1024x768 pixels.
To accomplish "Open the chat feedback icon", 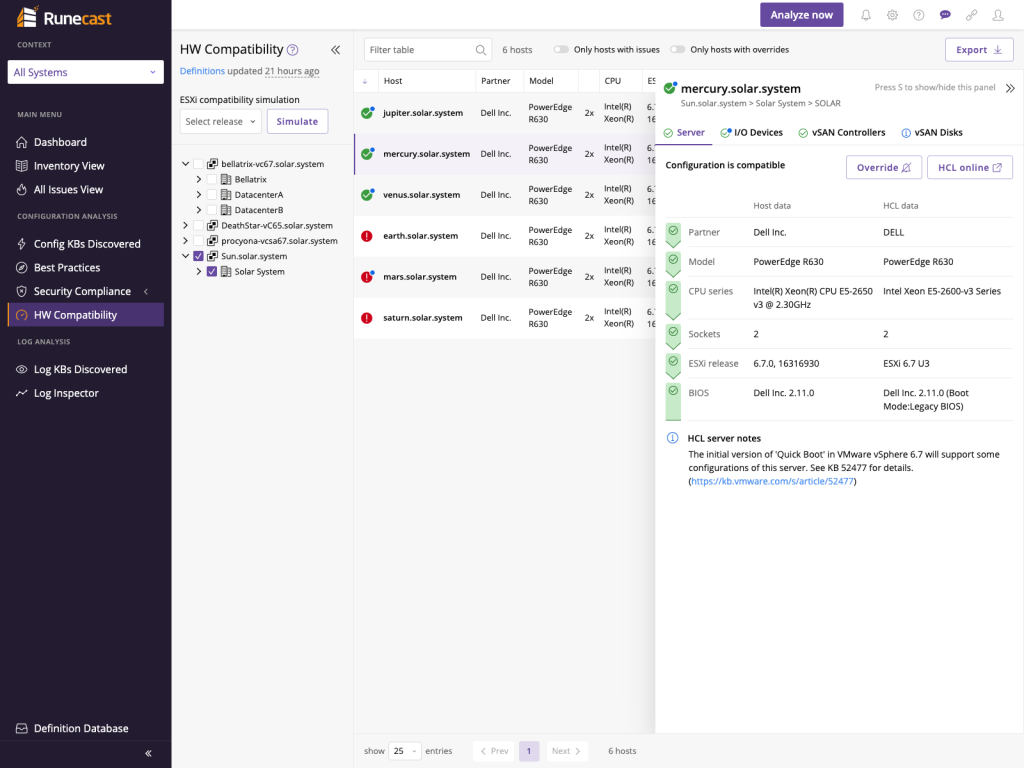I will pyautogui.click(x=945, y=15).
